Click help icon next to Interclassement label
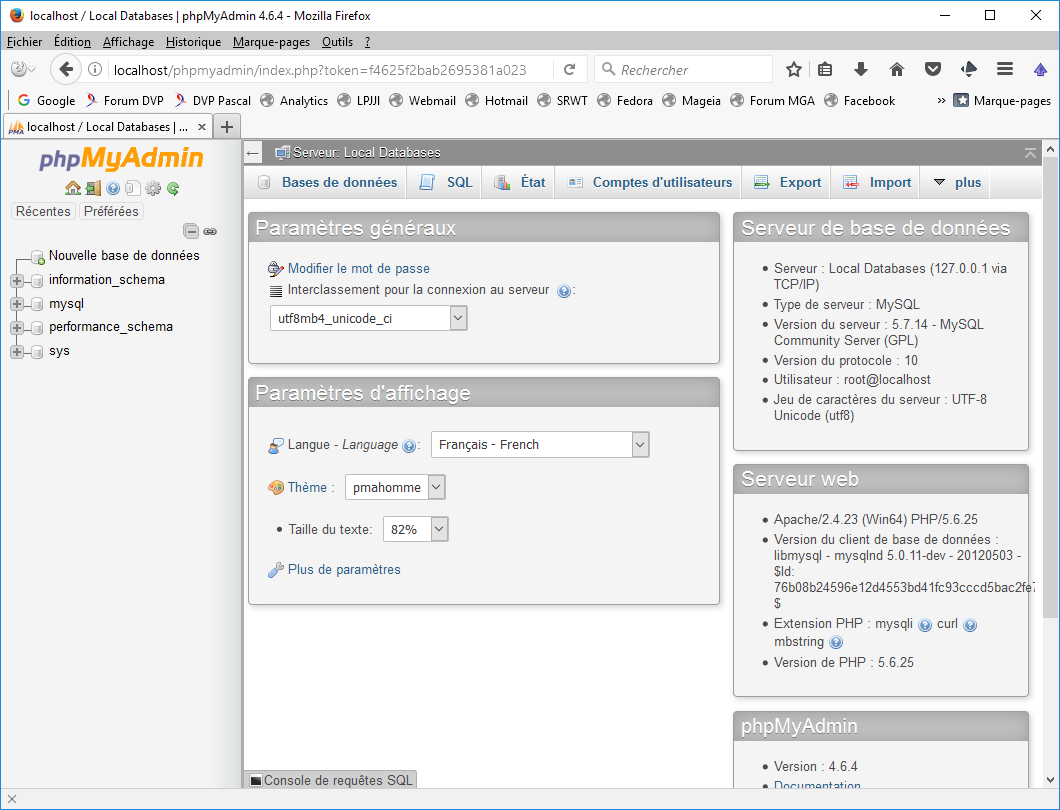 [564, 291]
